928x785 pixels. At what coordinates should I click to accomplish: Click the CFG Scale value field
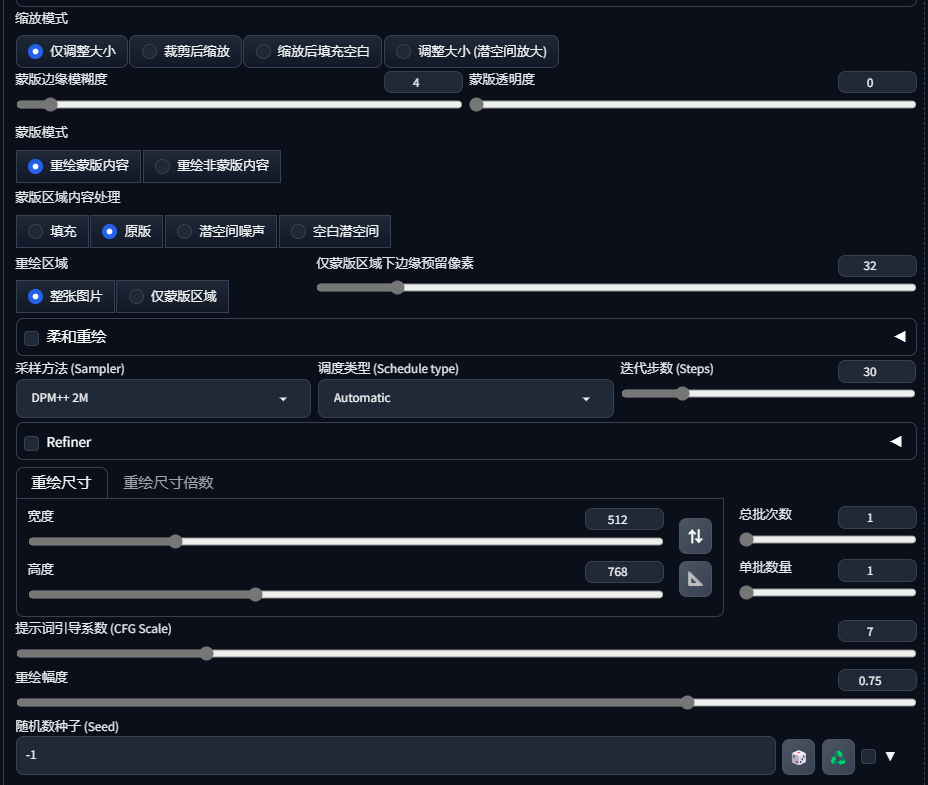(877, 631)
